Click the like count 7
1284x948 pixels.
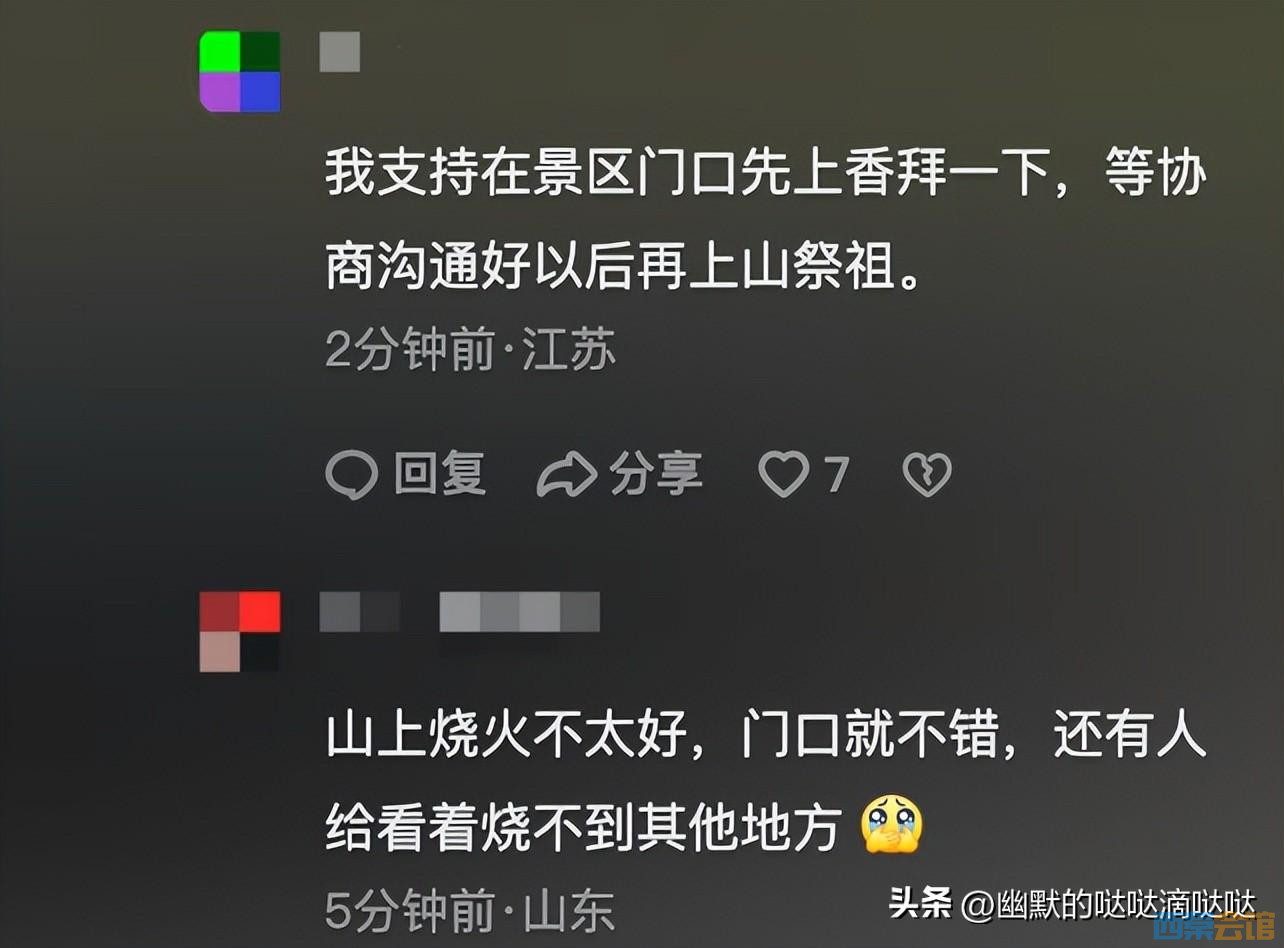[x=836, y=475]
